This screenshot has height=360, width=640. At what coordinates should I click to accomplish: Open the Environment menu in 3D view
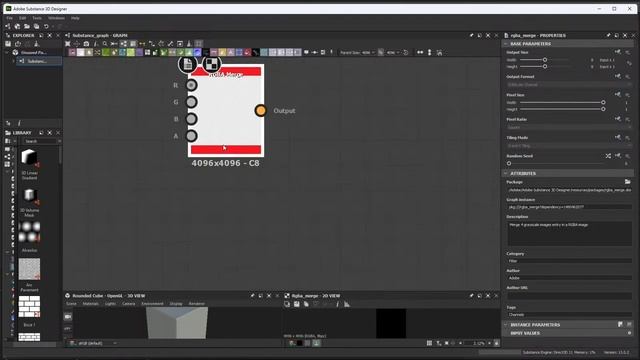click(152, 304)
